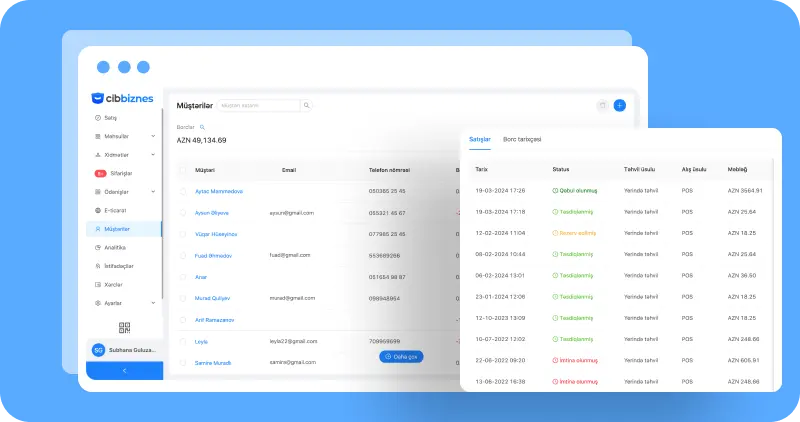Click the gray icon left of plus button
800x422 pixels.
[x=602, y=105]
